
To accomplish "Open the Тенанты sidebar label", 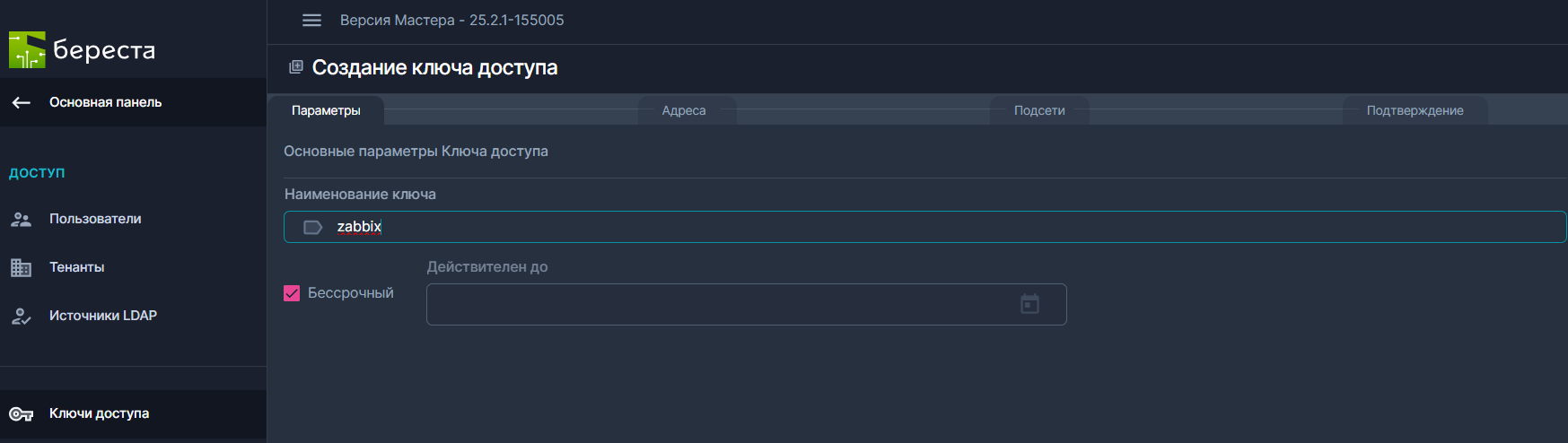I will click(x=77, y=268).
